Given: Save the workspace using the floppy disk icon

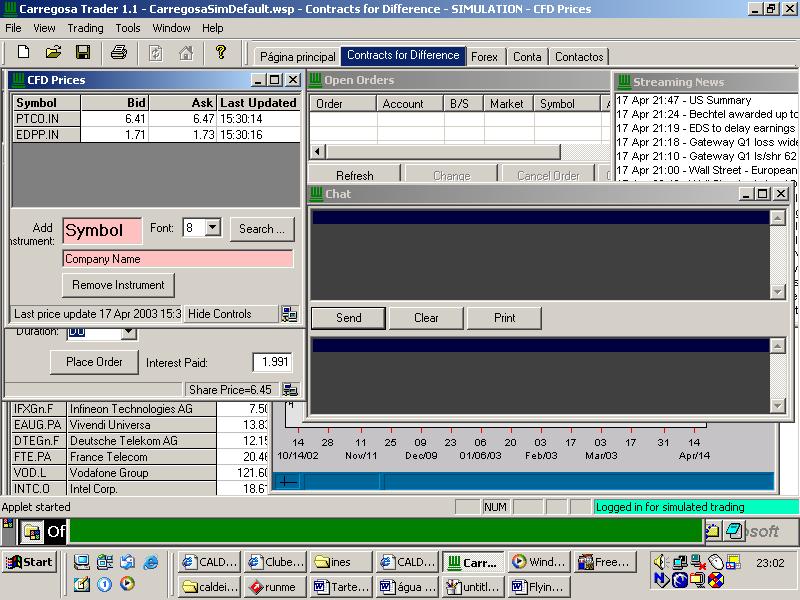Looking at the screenshot, I should (x=83, y=52).
